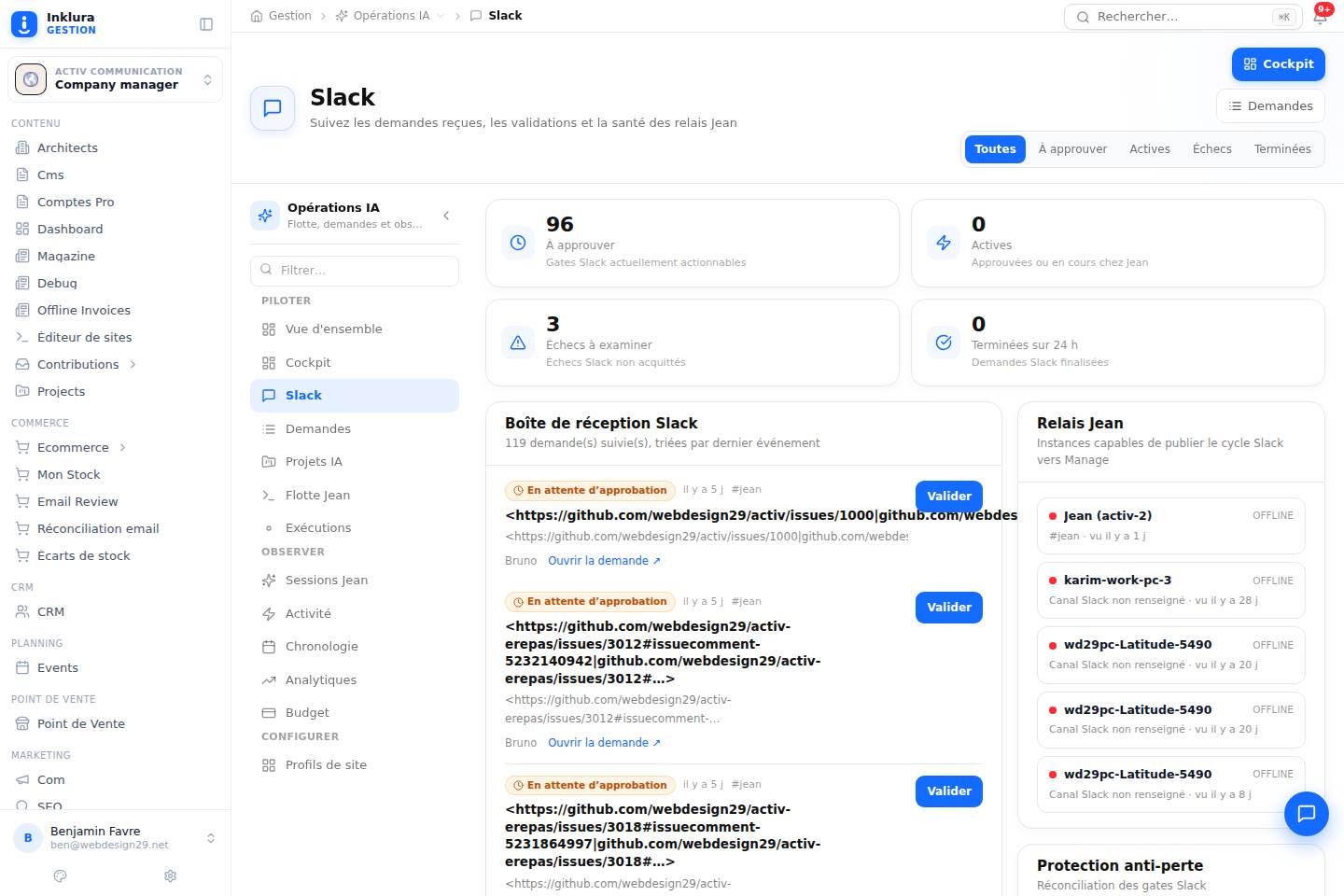Screen dimensions: 1344x896
Task: Click the Gestion home breadcrumb icon
Action: point(257,16)
